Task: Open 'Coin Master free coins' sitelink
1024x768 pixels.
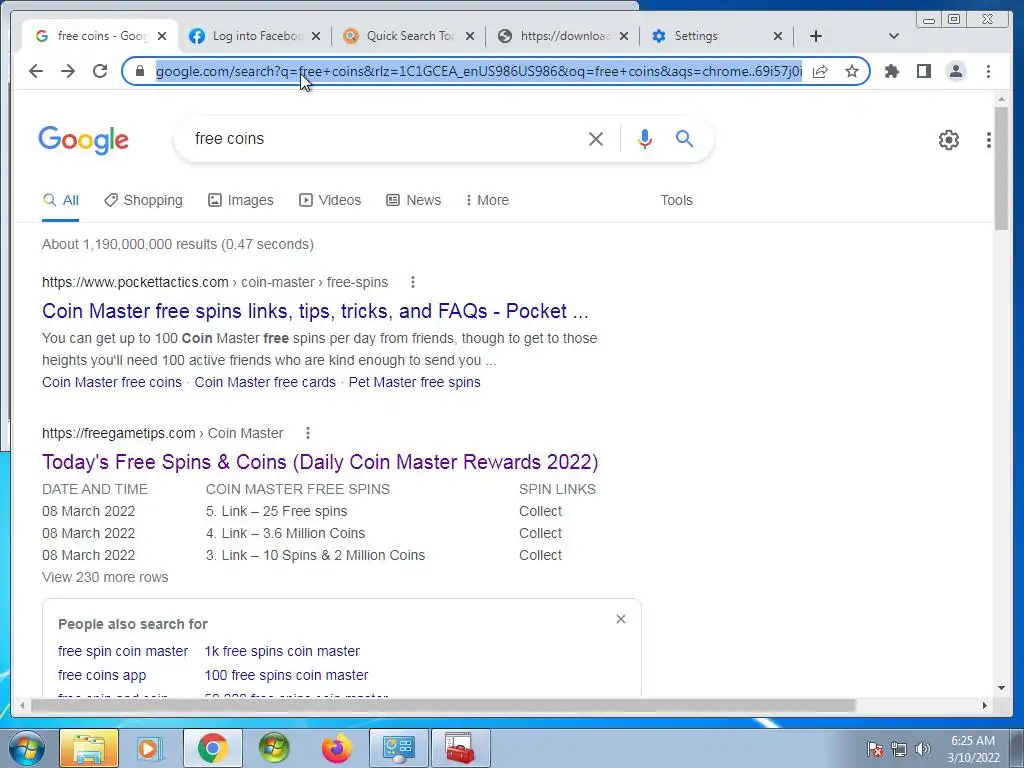Action: 112,382
